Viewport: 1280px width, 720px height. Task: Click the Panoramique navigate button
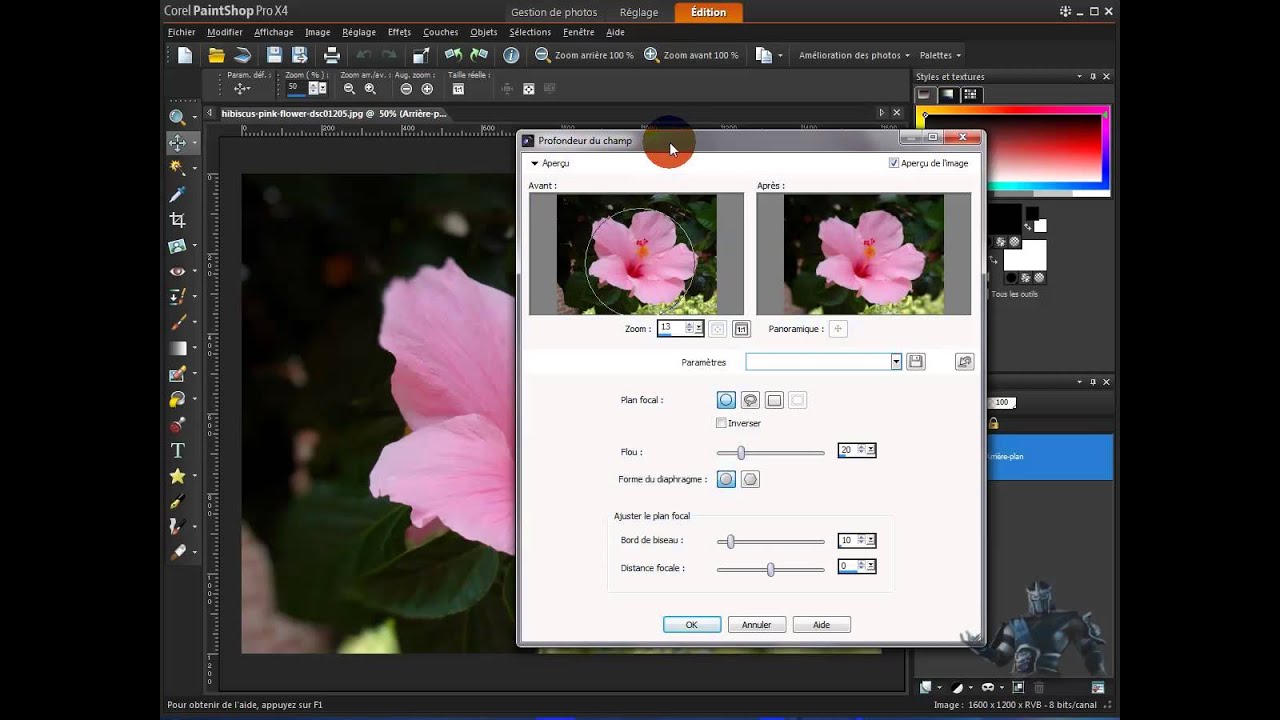click(838, 328)
